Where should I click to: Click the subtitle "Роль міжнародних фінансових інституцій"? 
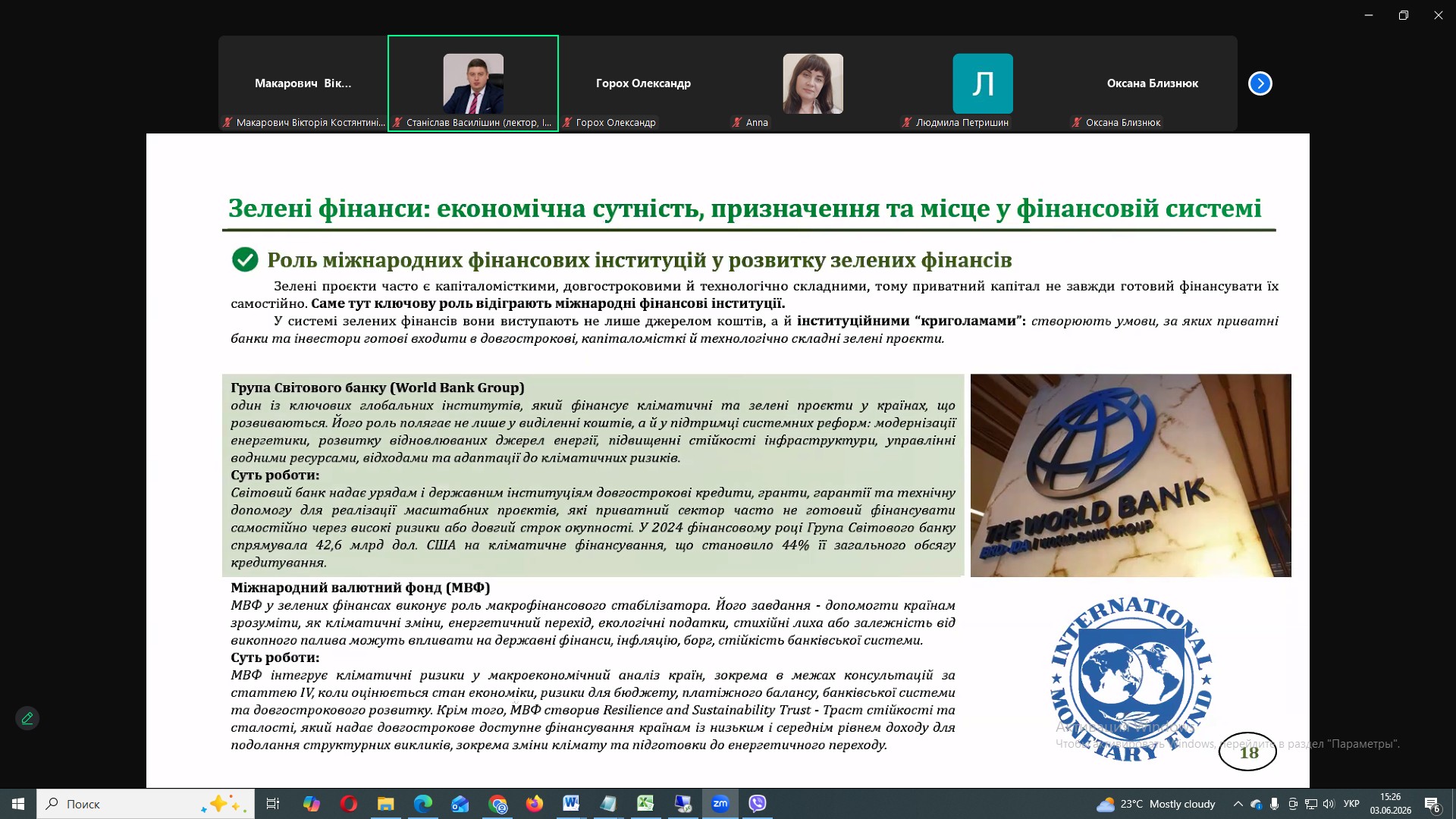(639, 260)
